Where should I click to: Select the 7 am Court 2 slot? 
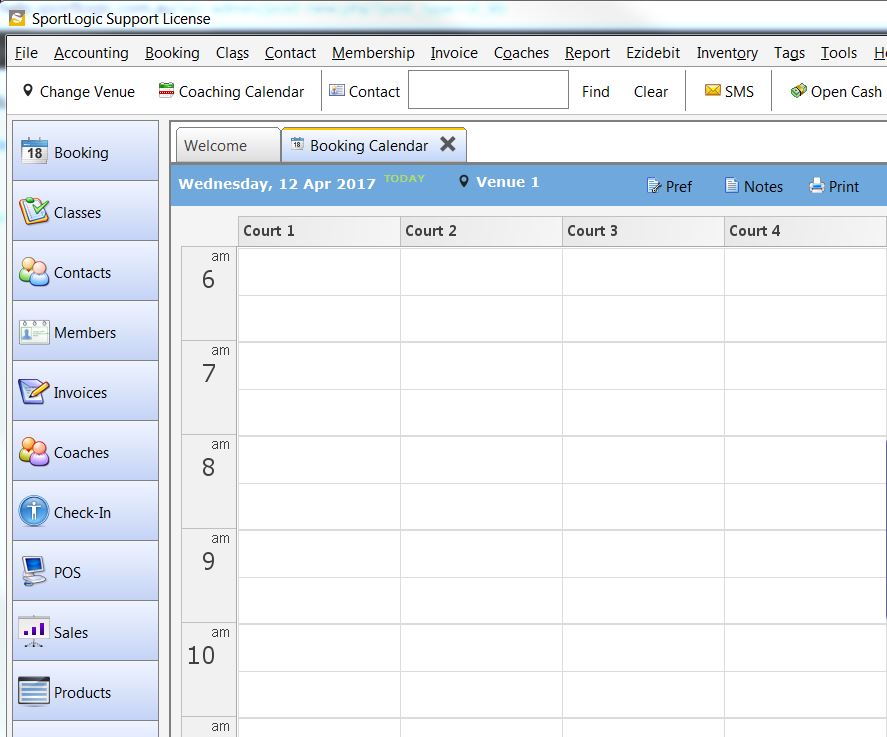pyautogui.click(x=481, y=365)
